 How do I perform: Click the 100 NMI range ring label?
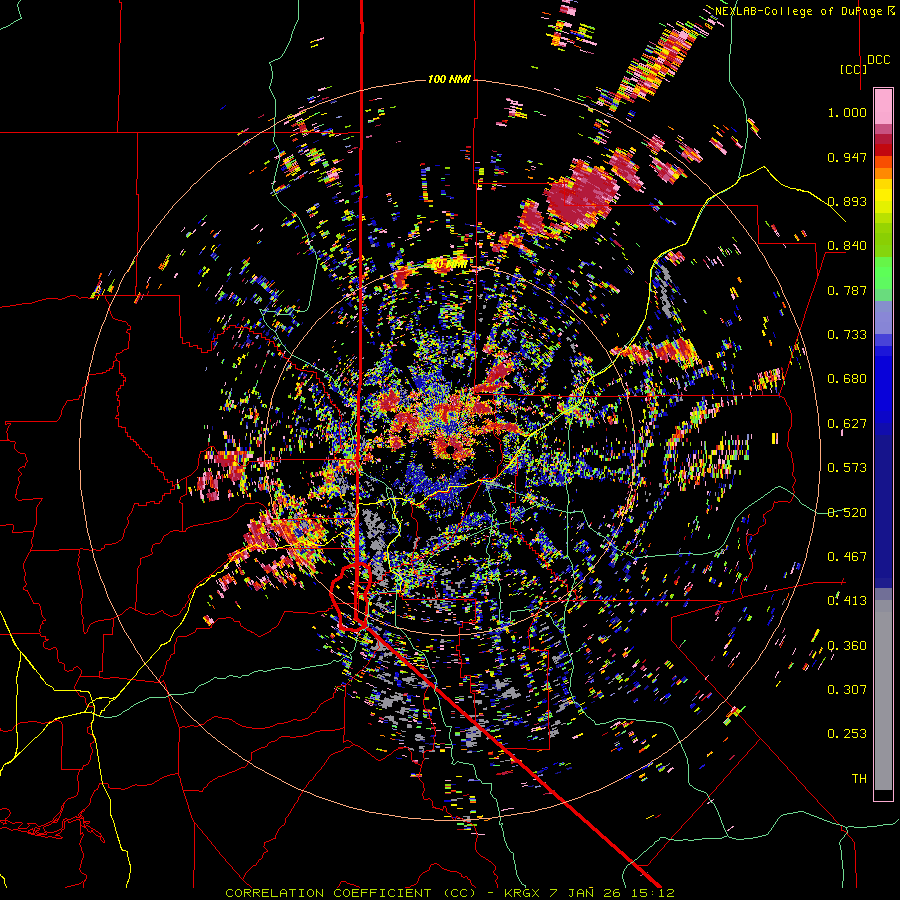[449, 79]
